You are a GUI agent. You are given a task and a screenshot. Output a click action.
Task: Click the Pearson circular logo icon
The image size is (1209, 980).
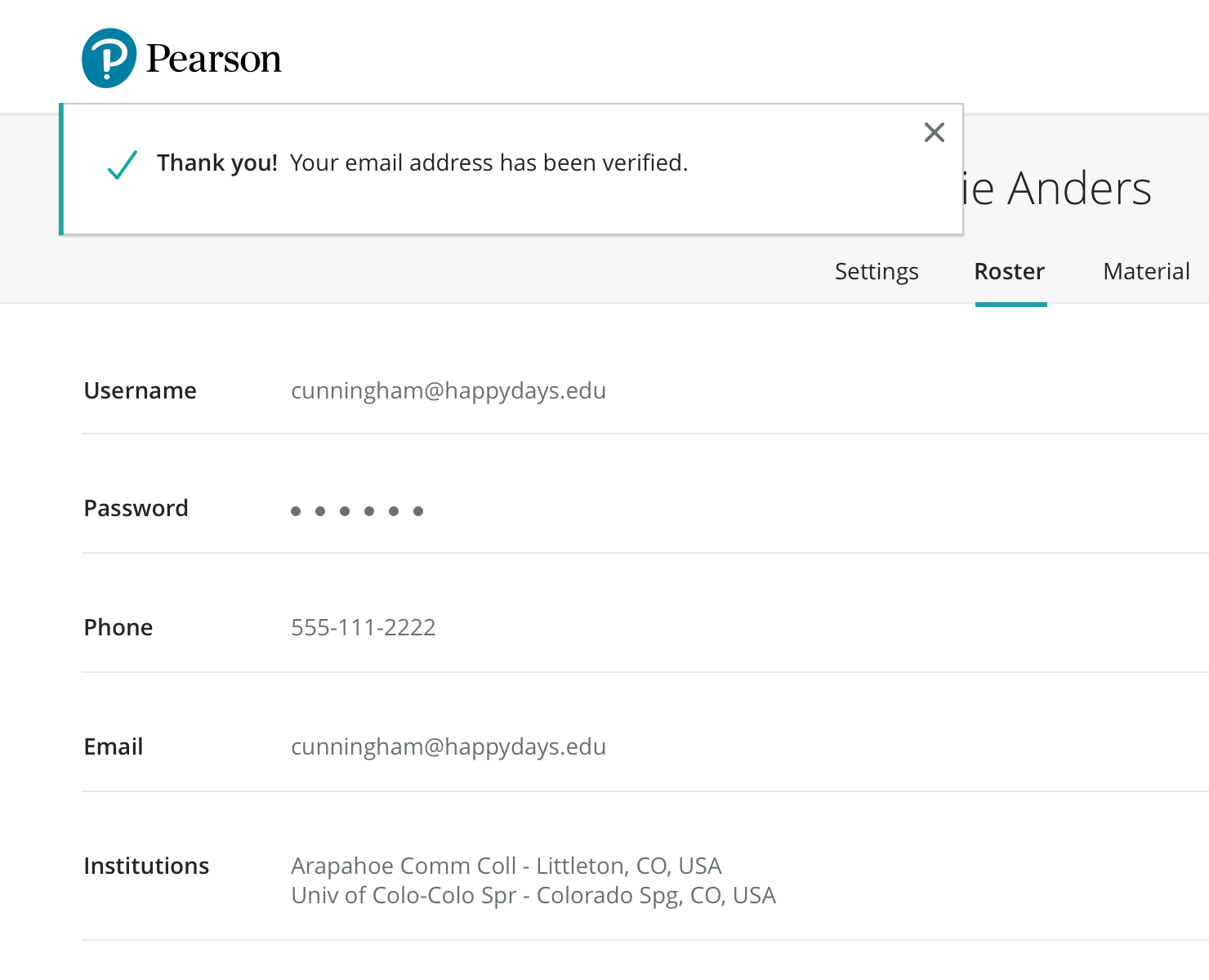(x=109, y=59)
